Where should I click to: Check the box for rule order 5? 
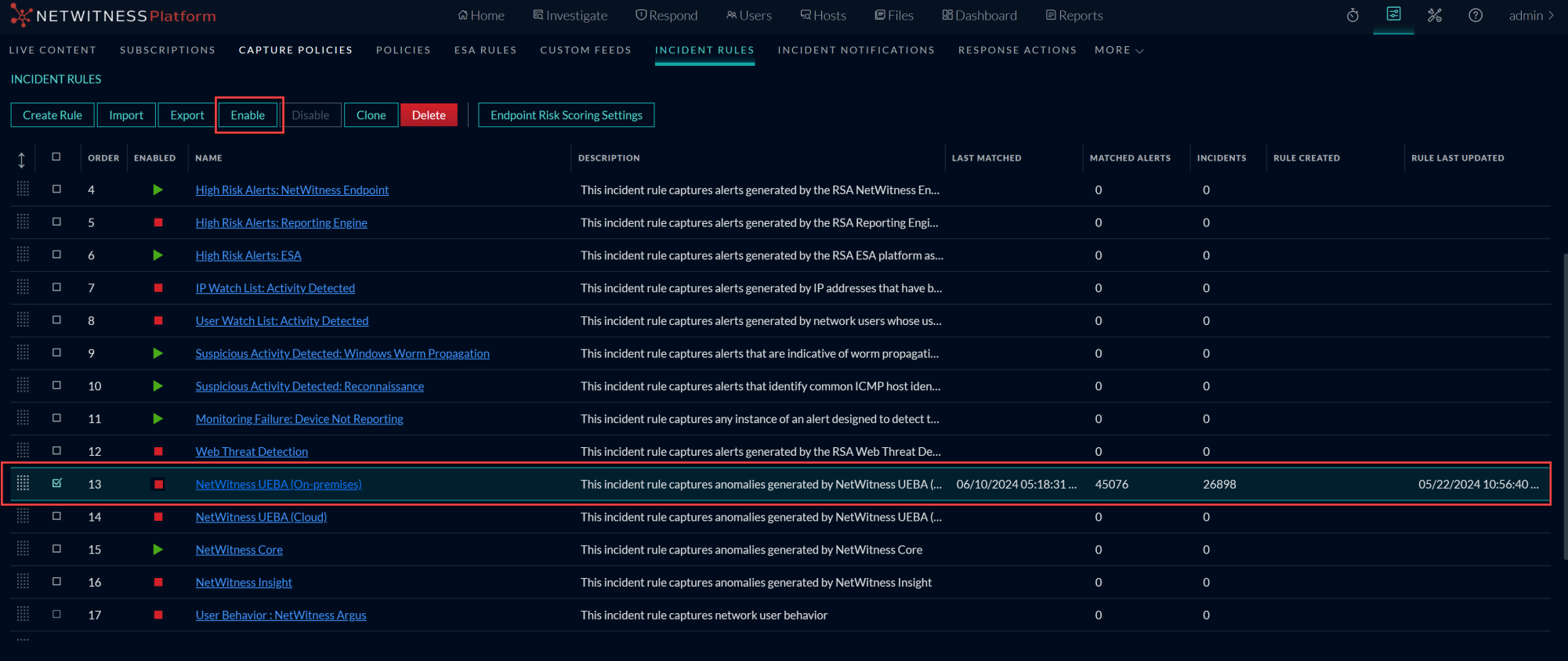56,222
